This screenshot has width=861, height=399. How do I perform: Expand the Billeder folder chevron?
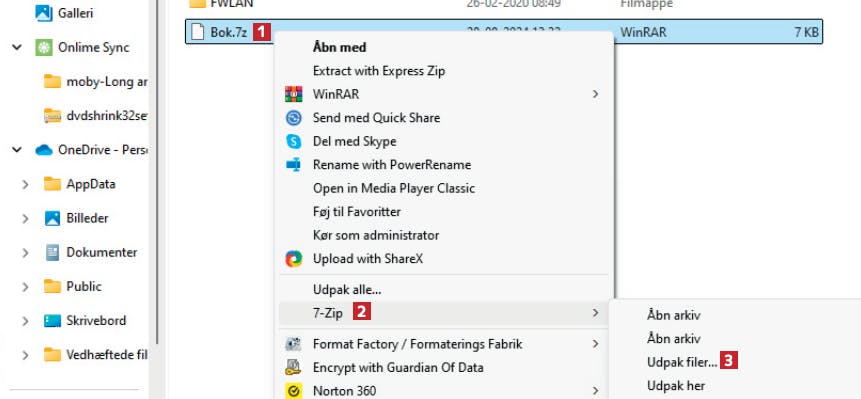[25, 218]
